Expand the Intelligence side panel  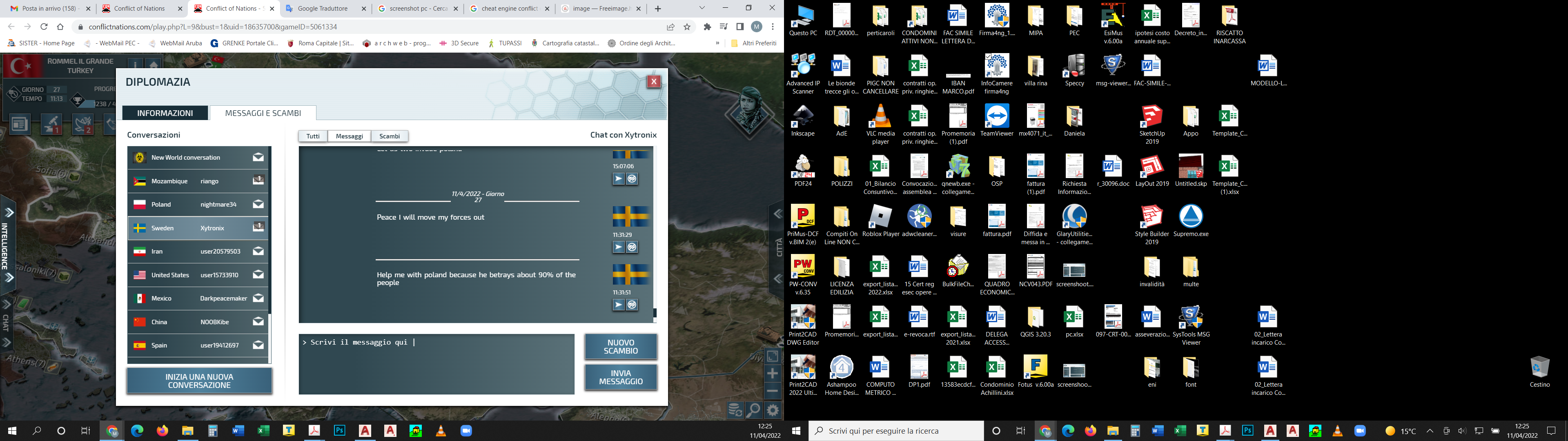[x=9, y=213]
